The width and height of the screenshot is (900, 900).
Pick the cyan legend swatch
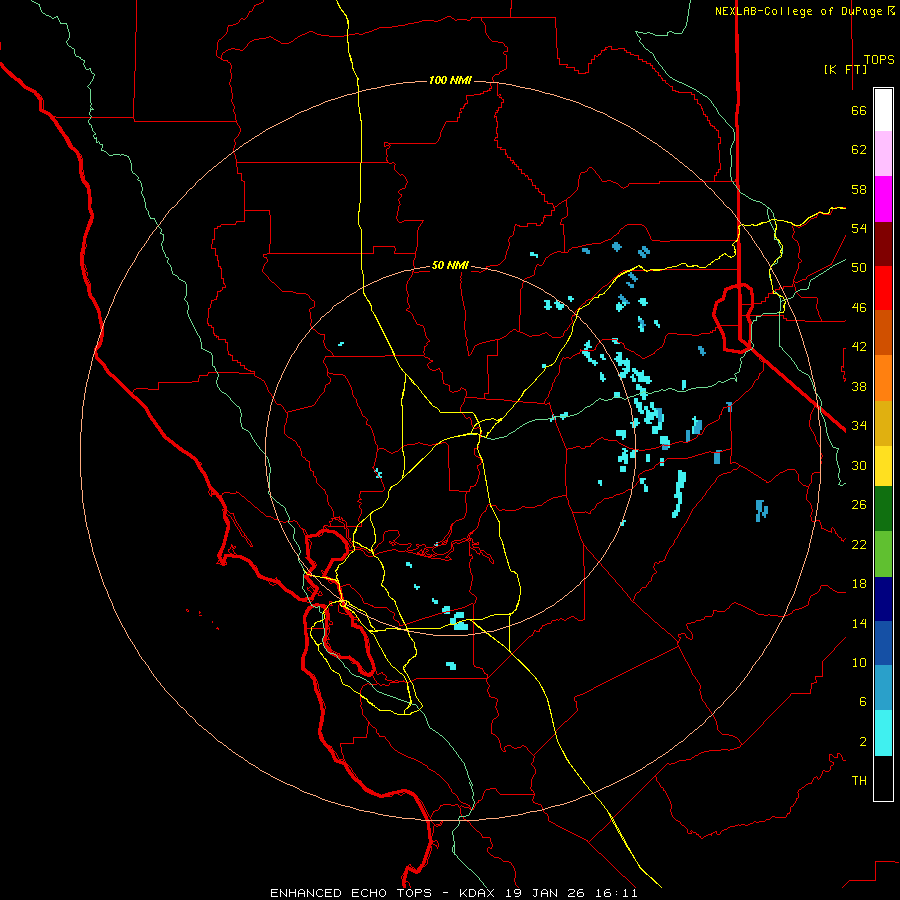tap(883, 733)
